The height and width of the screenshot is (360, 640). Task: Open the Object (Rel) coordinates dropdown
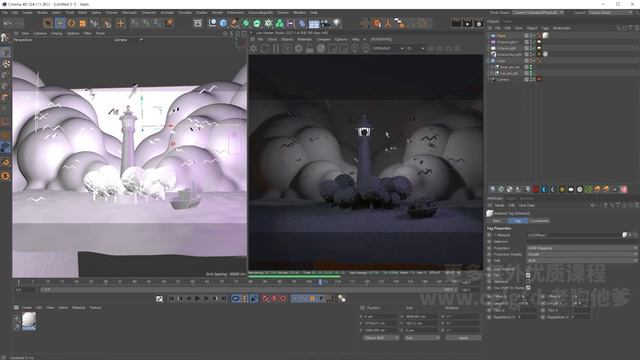(381, 338)
